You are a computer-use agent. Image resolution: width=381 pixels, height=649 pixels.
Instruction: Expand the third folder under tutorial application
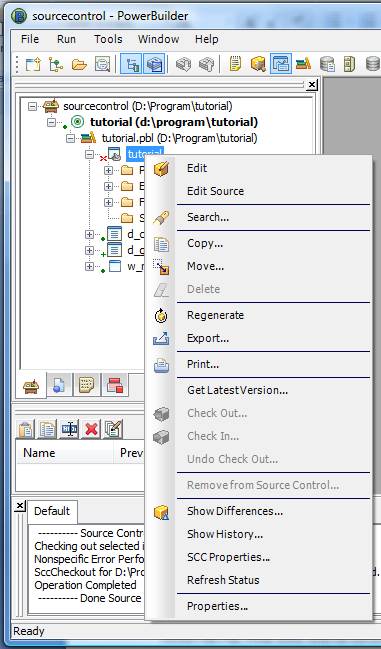(x=108, y=202)
